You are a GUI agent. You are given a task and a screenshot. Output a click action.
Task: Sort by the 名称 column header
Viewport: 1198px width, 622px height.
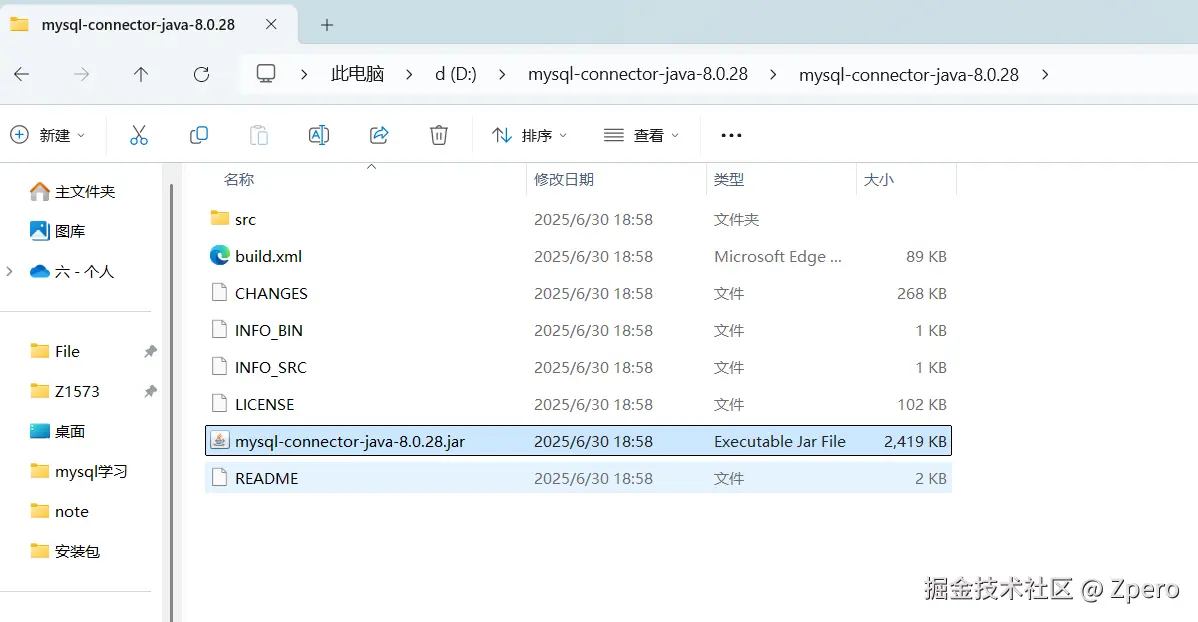(x=239, y=180)
